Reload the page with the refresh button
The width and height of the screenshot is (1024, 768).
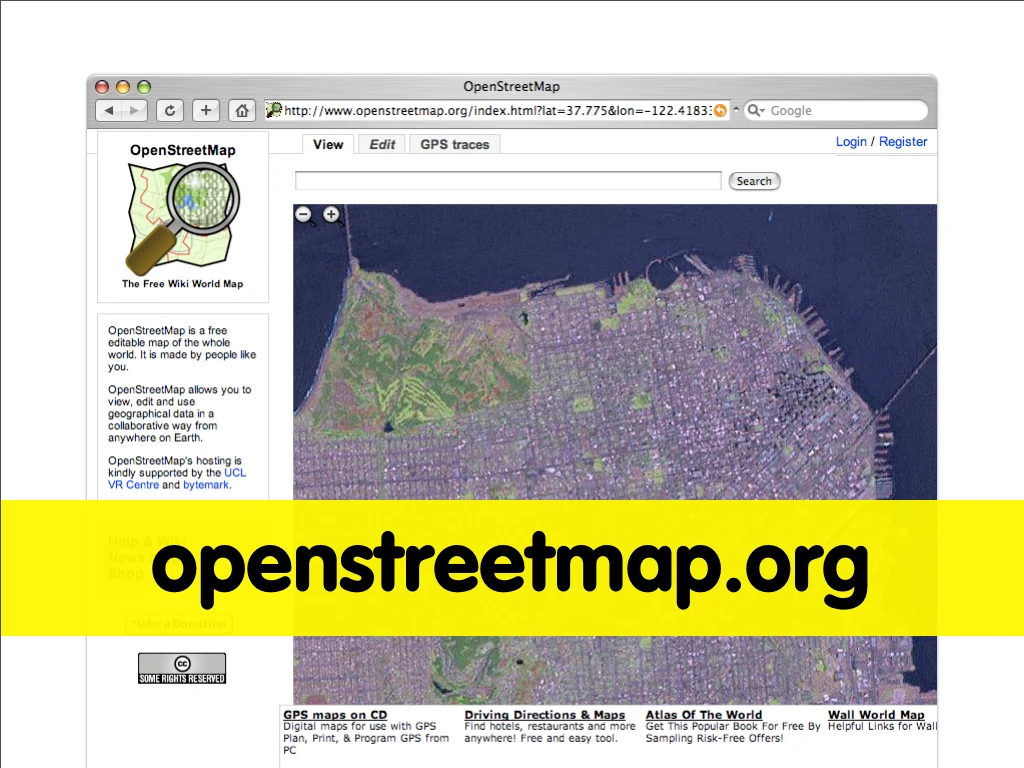[170, 110]
